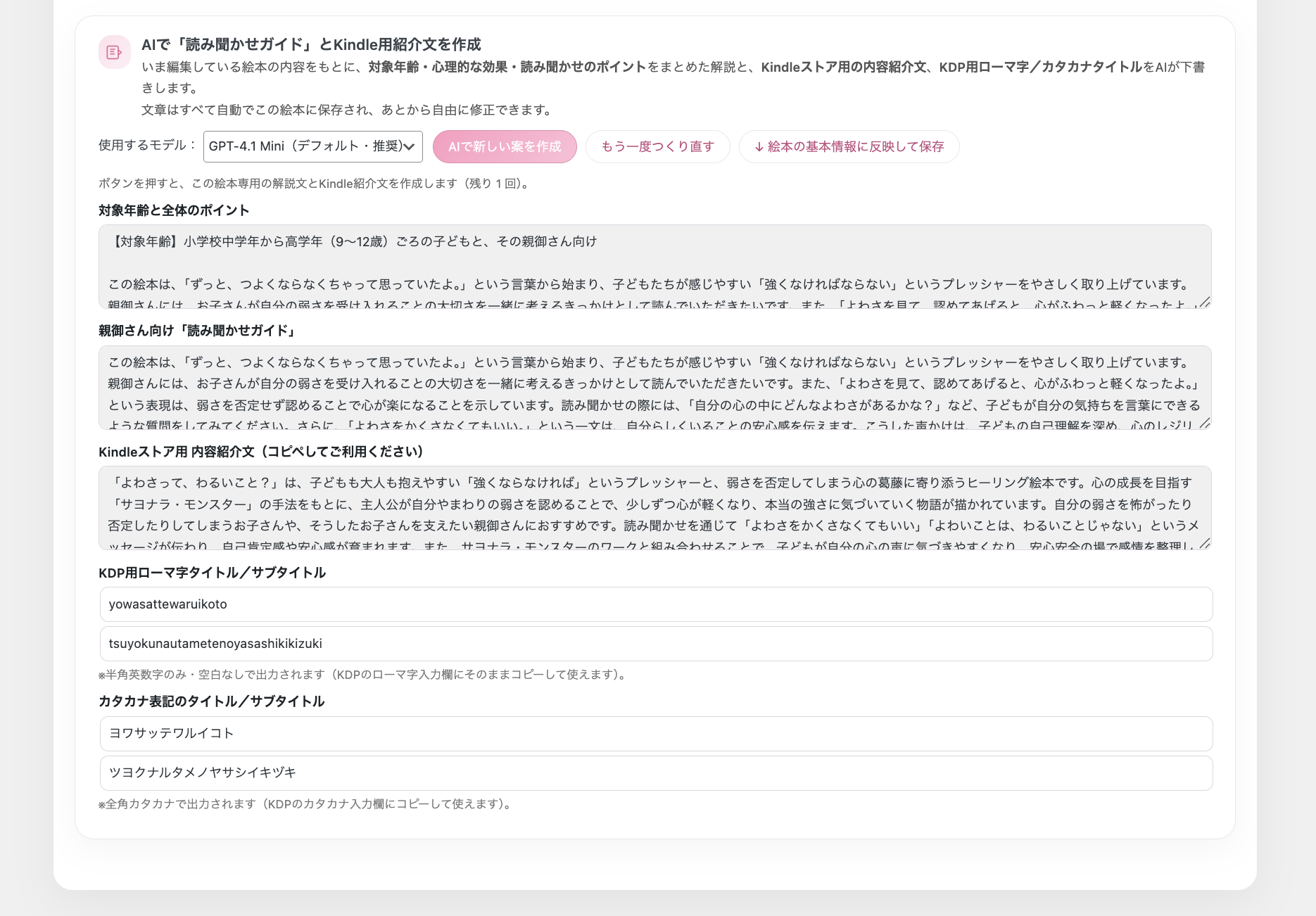Focus the tsuyokunautametenoyasashikikizuki subtitle field
The height and width of the screenshot is (916, 1316).
pyautogui.click(x=656, y=644)
